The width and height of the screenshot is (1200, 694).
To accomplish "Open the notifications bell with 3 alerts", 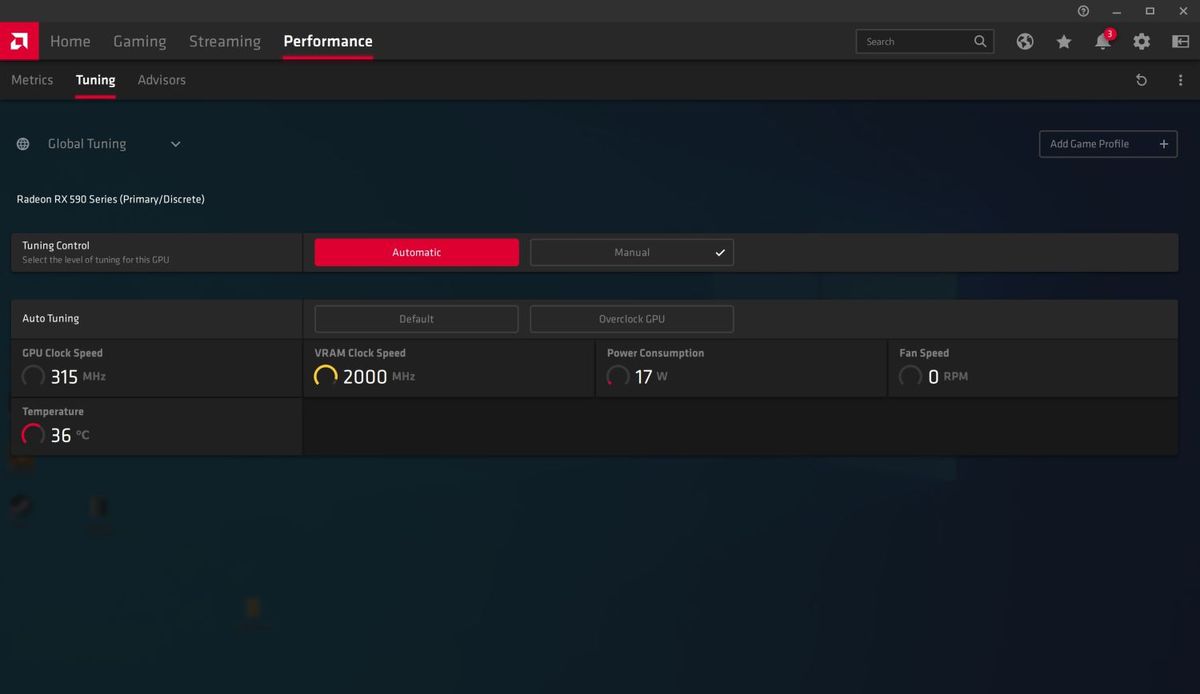I will pos(1102,41).
